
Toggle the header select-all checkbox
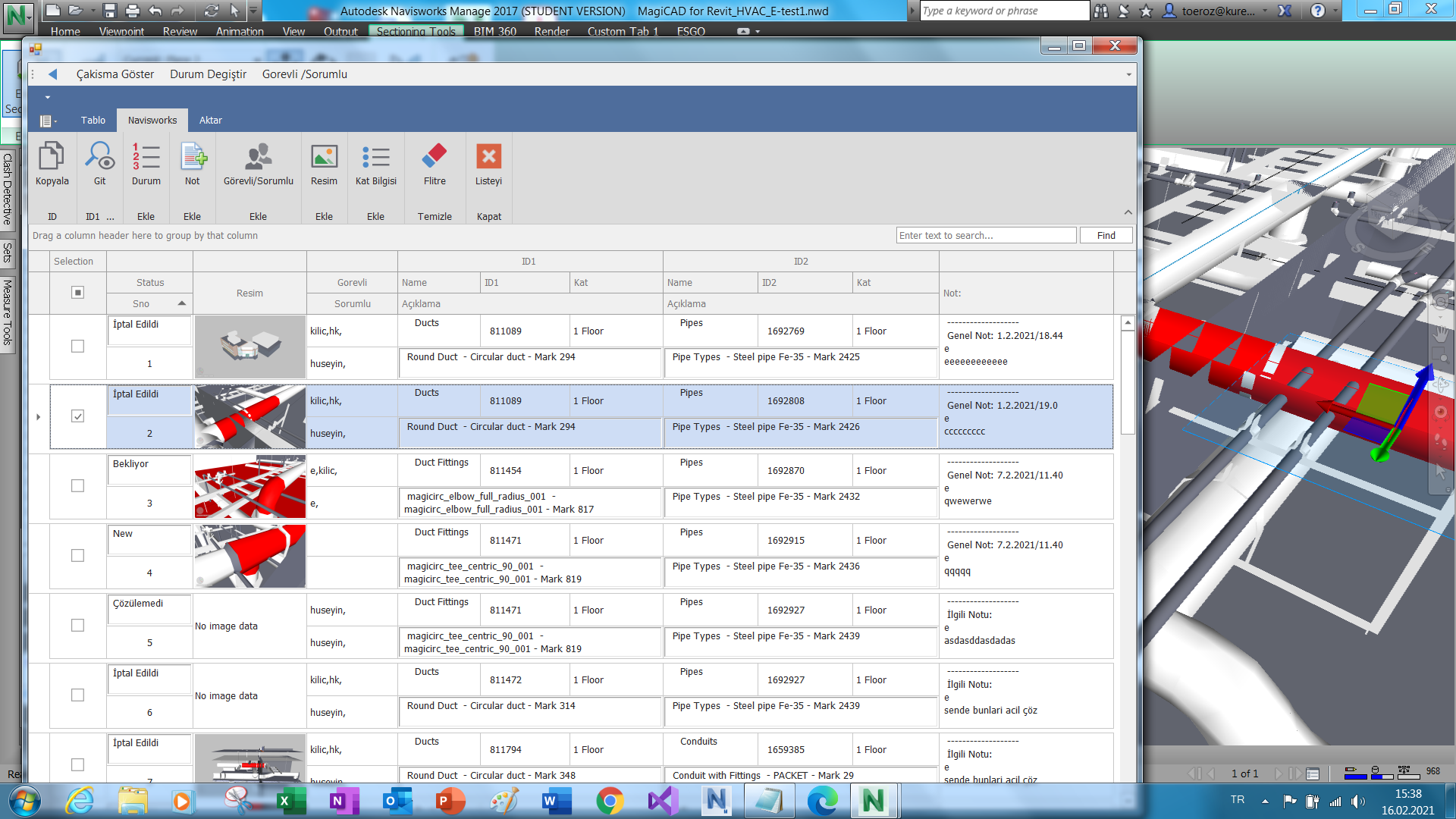[x=77, y=292]
